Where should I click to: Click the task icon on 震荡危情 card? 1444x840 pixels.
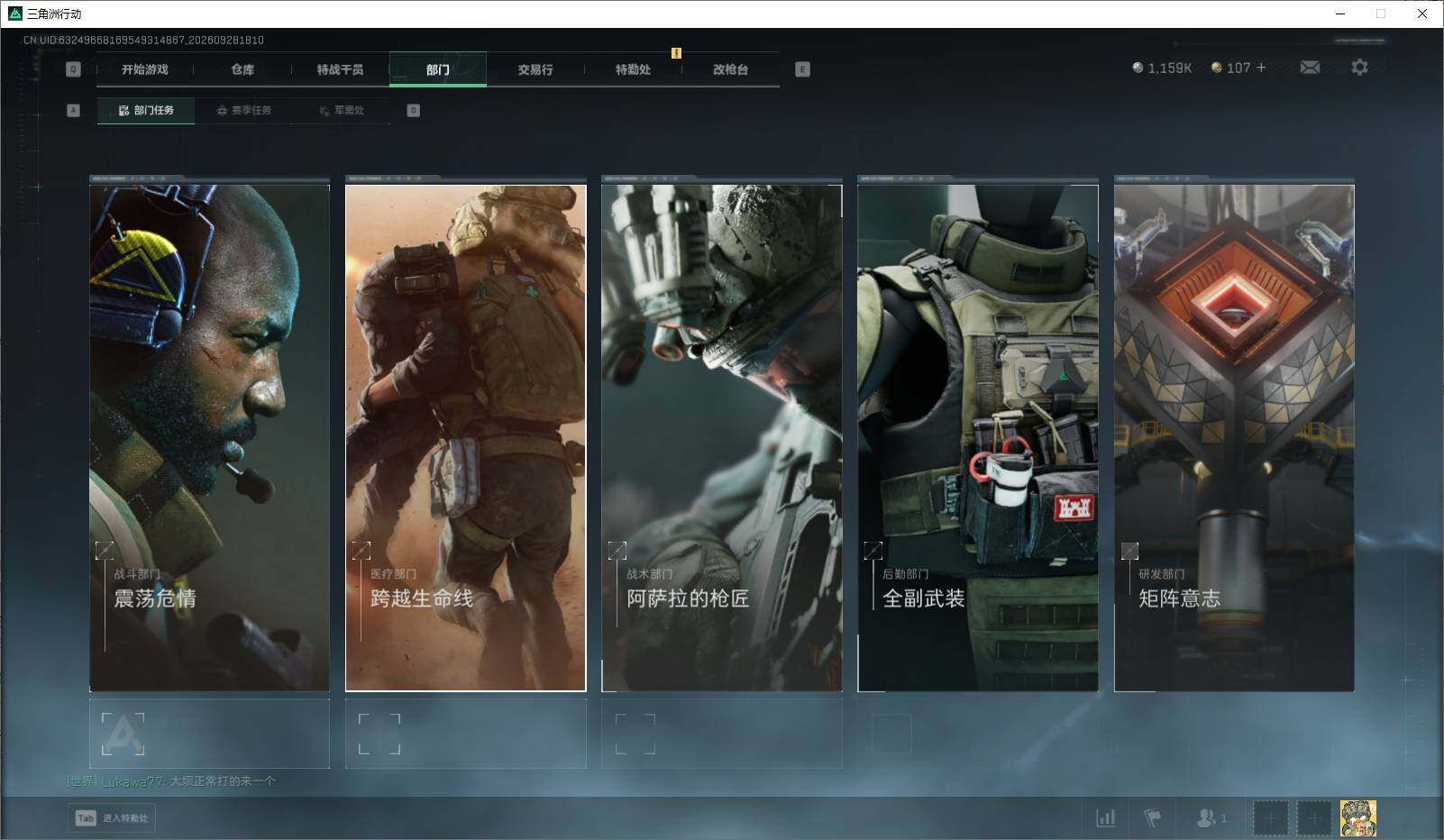pos(105,550)
